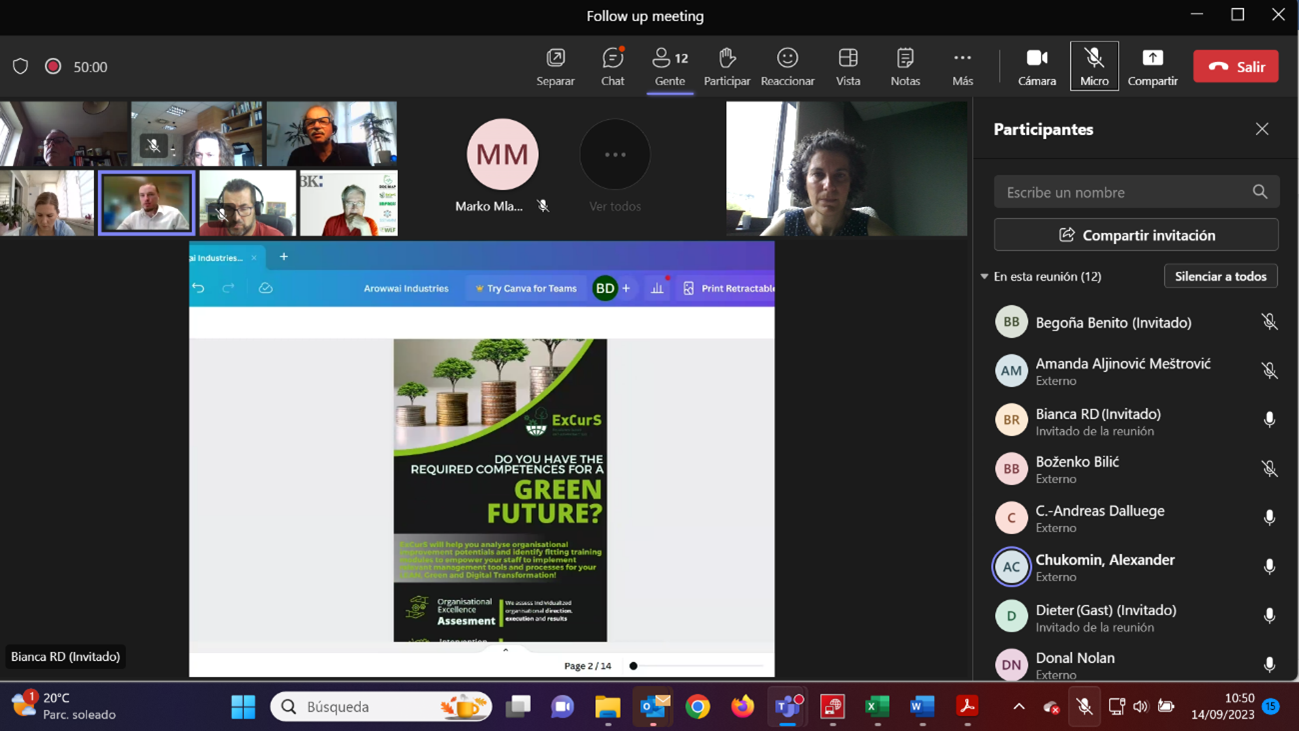Open Canva analytics chart icon
Viewport: 1299px width, 731px height.
[657, 288]
